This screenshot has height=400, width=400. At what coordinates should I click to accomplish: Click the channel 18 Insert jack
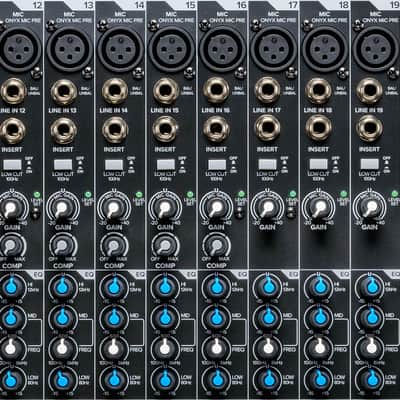[x=318, y=128]
